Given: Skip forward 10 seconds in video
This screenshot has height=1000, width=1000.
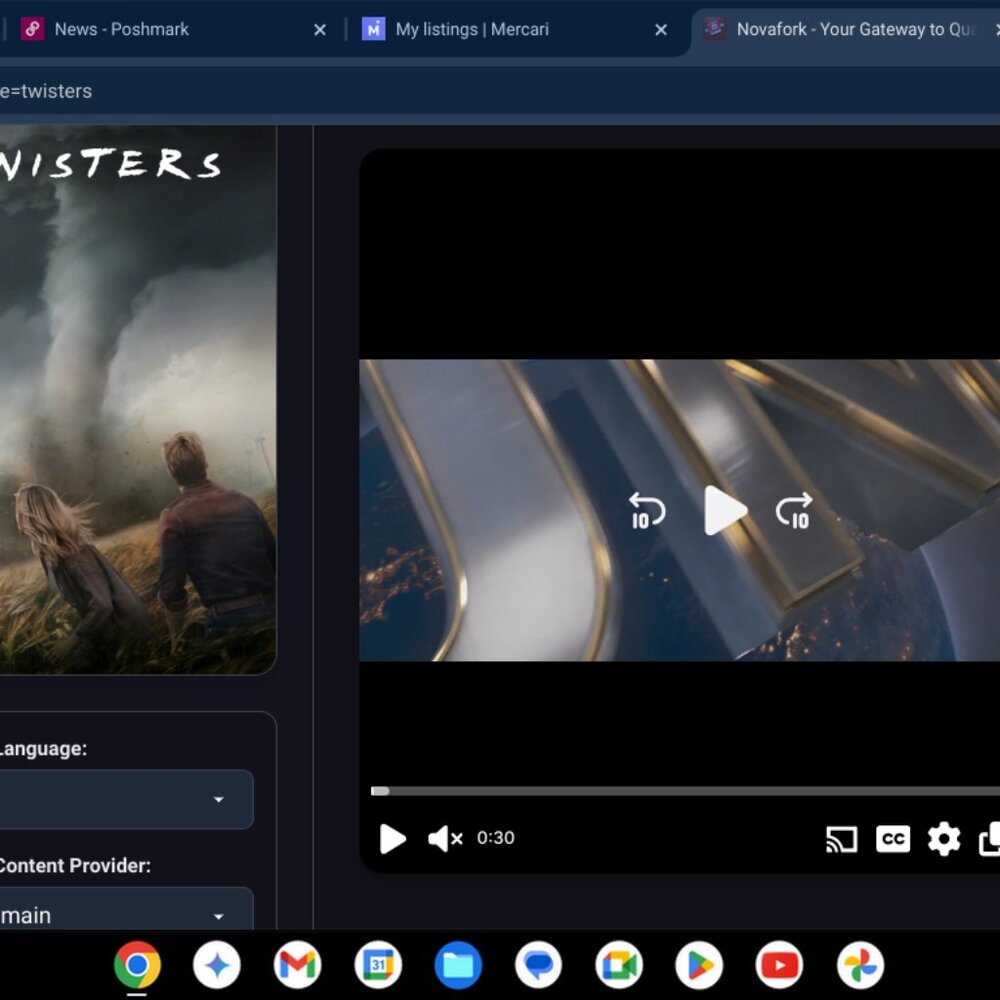Looking at the screenshot, I should pos(794,511).
